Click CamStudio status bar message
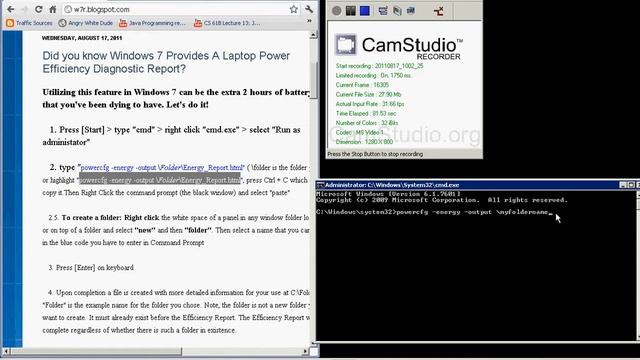 (375, 154)
